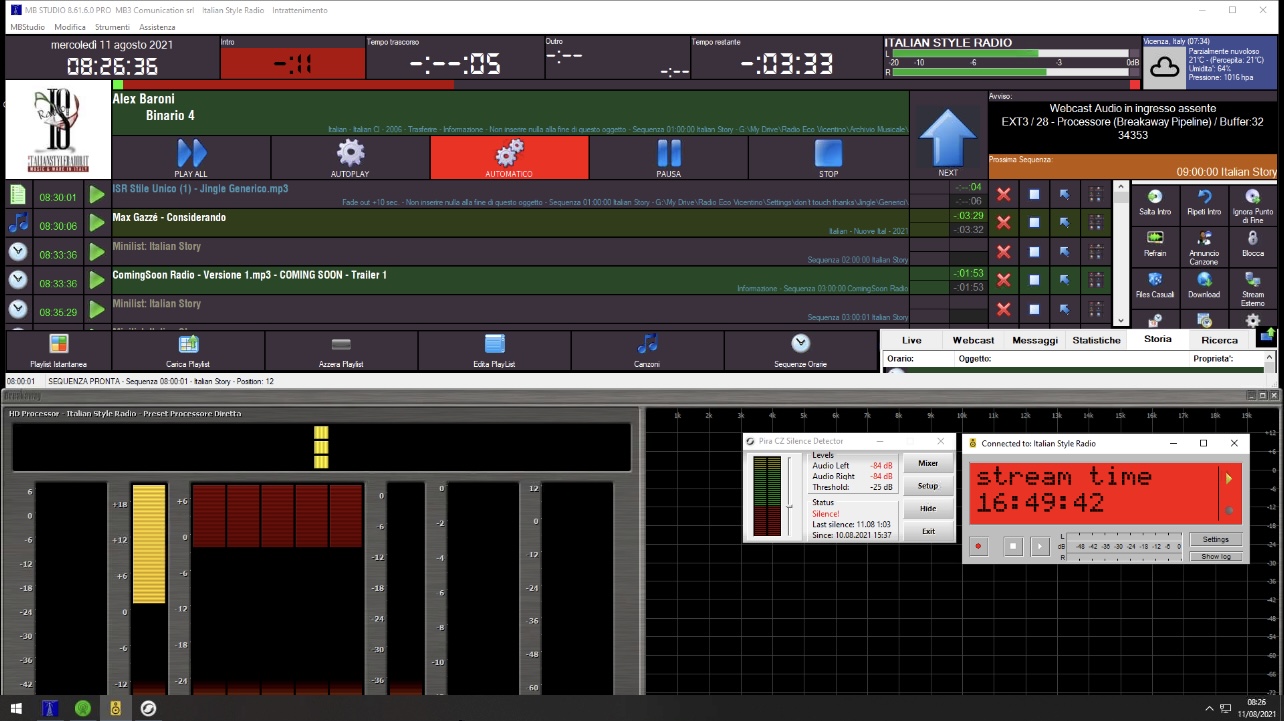
Task: Open the Assistenza menu
Action: pyautogui.click(x=157, y=27)
